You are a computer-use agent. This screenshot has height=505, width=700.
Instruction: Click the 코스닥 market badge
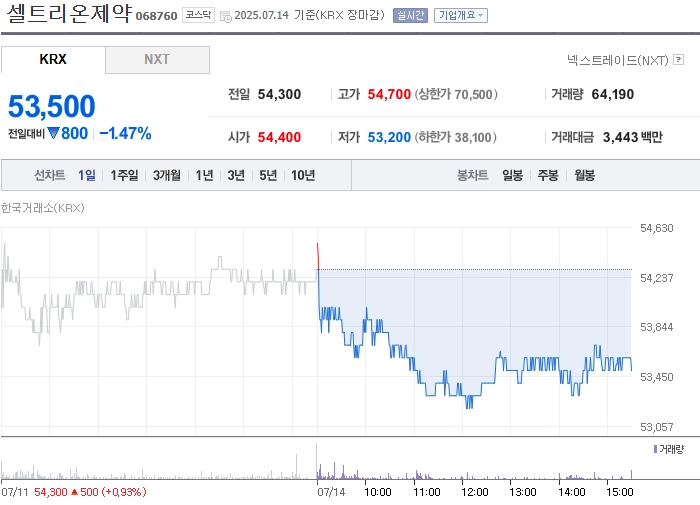tap(198, 15)
